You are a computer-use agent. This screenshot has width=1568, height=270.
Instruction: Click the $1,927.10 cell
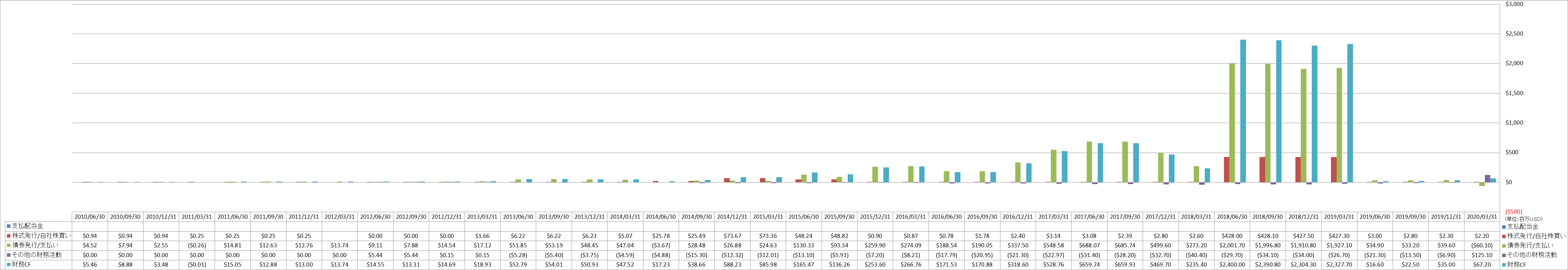click(1340, 245)
